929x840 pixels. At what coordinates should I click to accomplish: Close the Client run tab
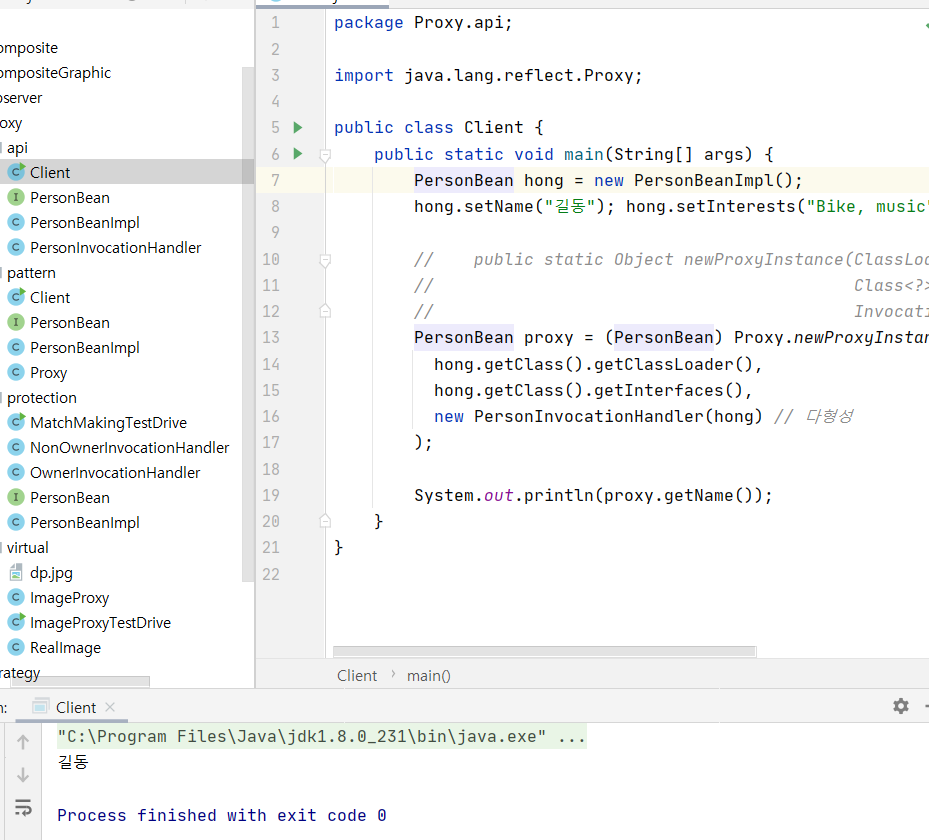pos(110,707)
